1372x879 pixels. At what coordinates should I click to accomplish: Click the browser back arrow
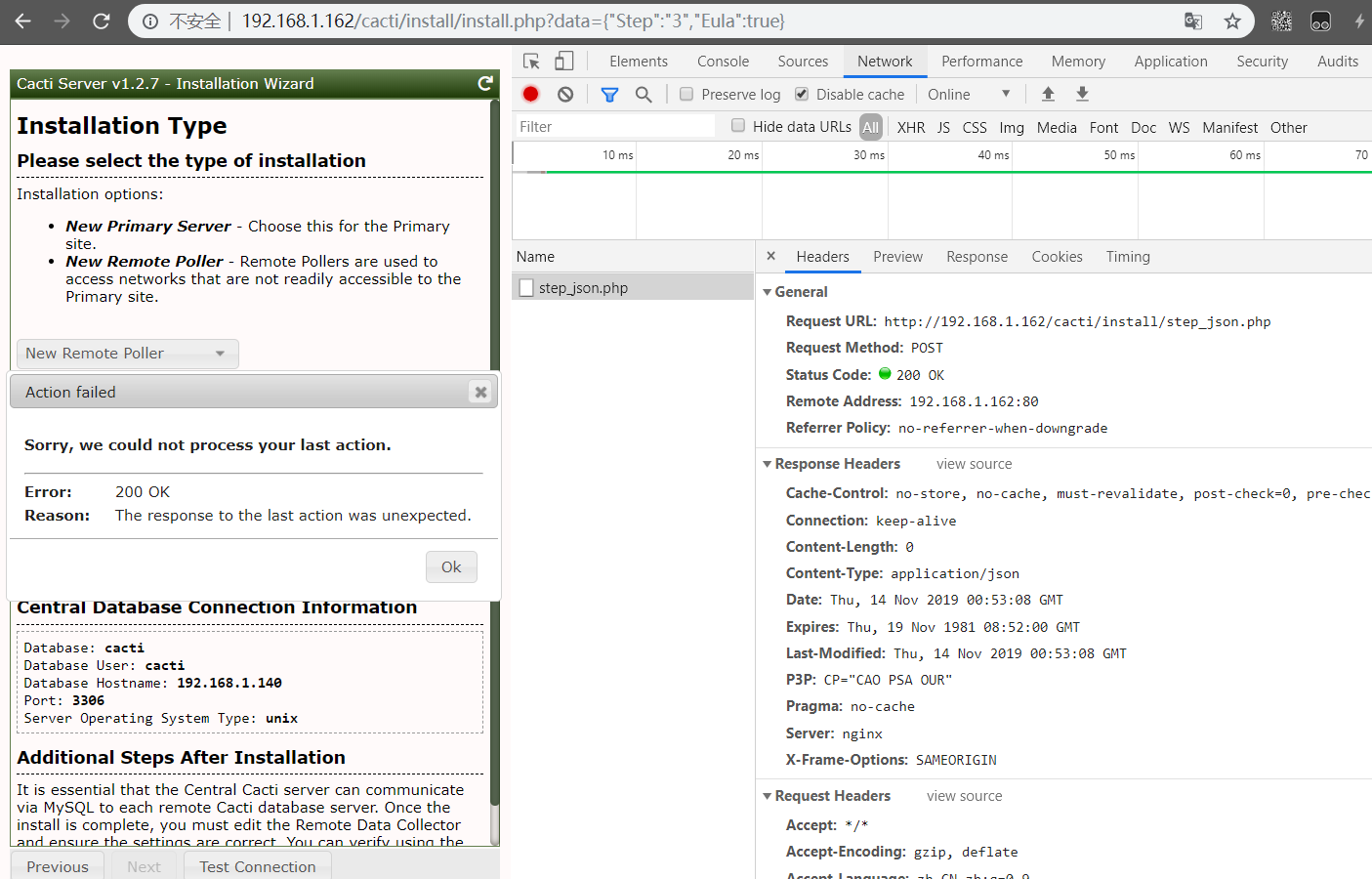coord(23,21)
